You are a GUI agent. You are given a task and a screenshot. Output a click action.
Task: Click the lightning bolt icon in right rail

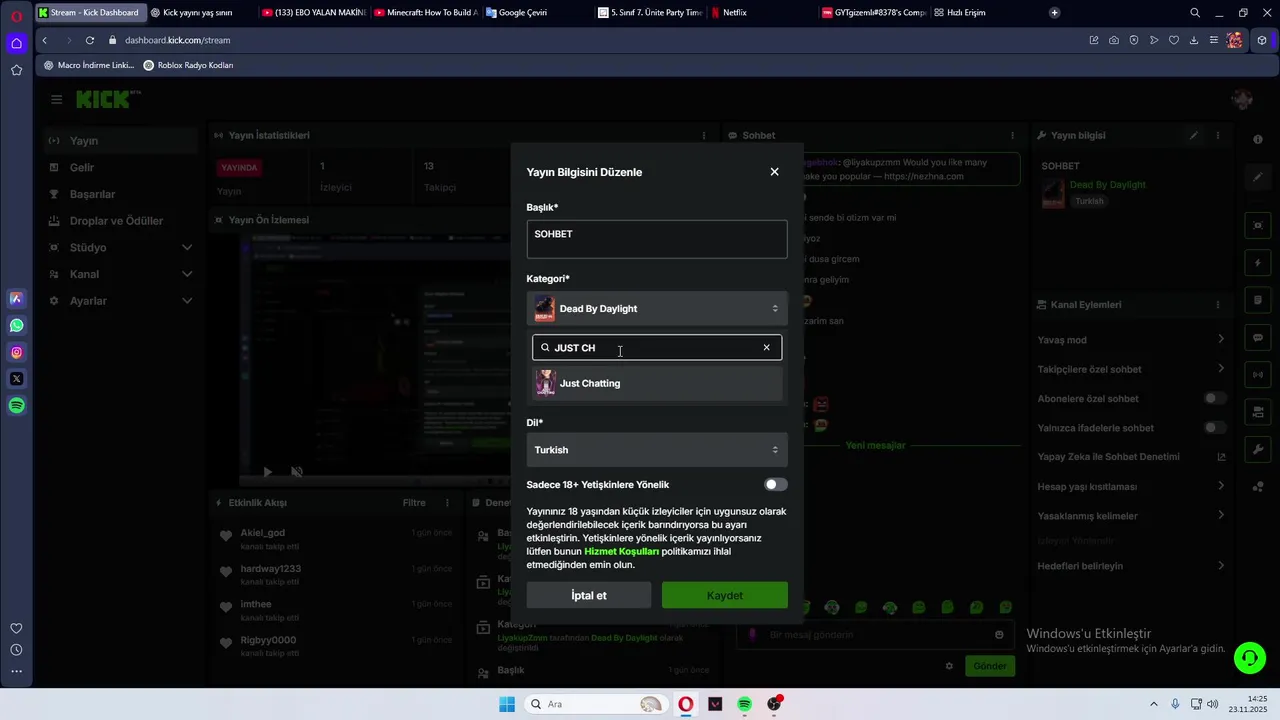click(x=1258, y=263)
